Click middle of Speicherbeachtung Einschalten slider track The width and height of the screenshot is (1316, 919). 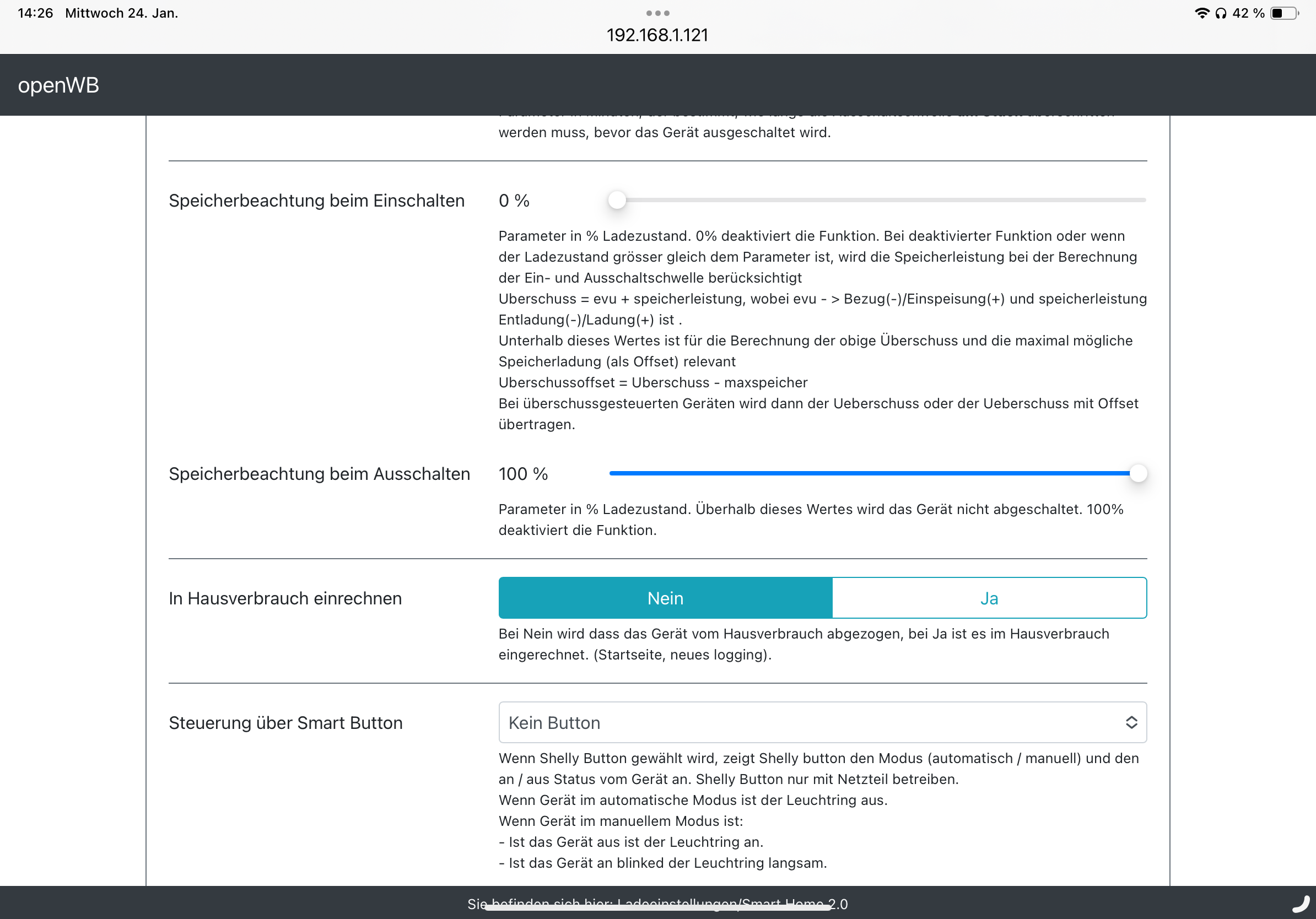[x=877, y=200]
